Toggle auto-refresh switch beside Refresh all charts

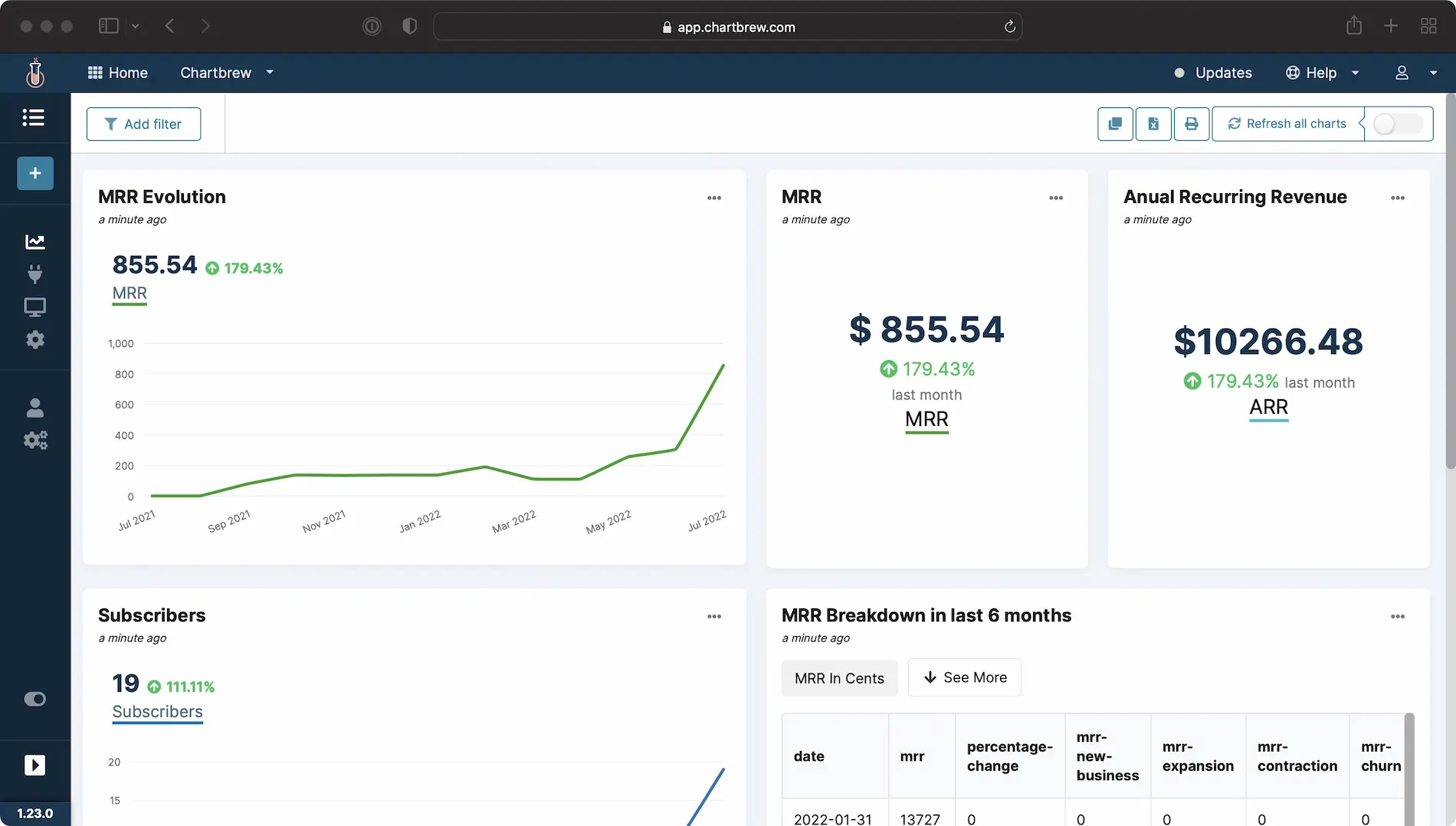[x=1398, y=124]
